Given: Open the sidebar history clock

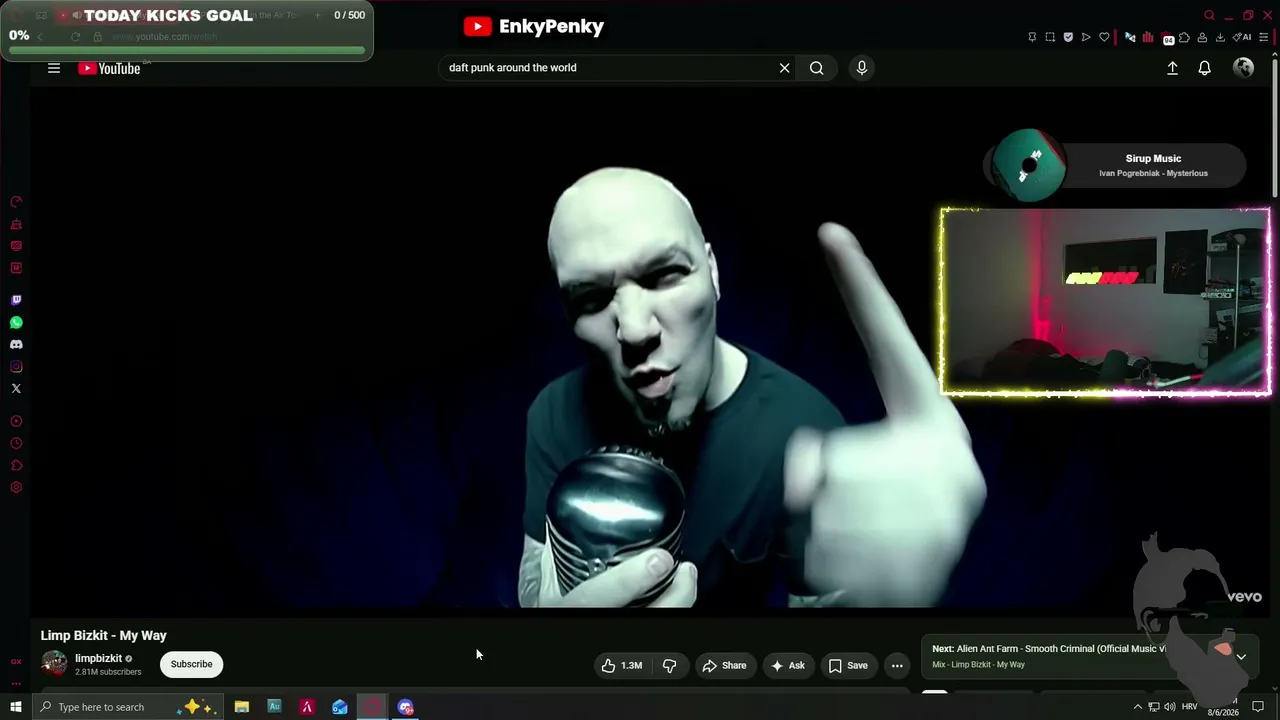Looking at the screenshot, I should tap(16, 443).
